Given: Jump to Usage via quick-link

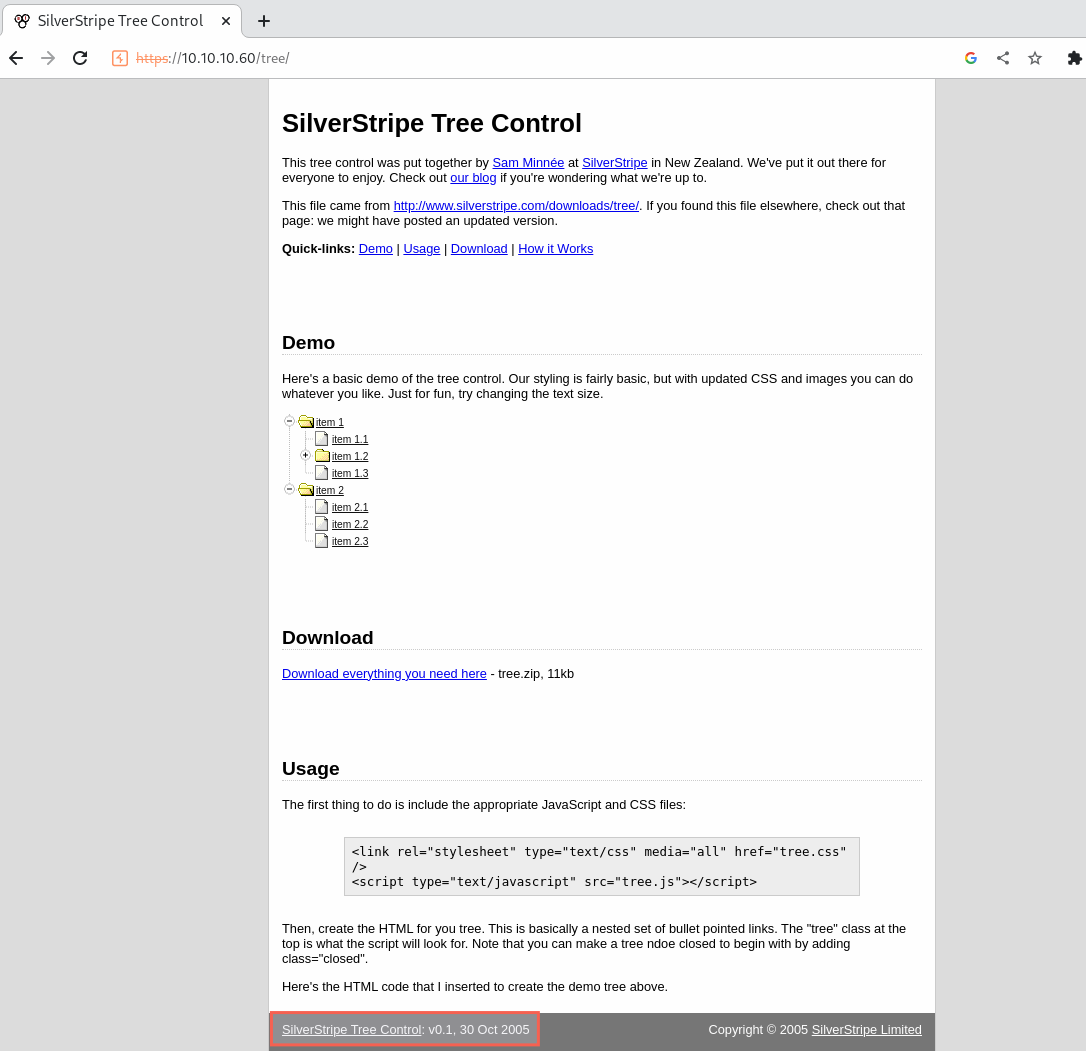Looking at the screenshot, I should [x=421, y=249].
